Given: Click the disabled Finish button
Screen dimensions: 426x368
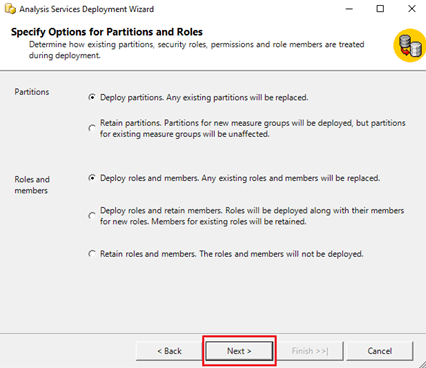Looking at the screenshot, I should point(310,351).
